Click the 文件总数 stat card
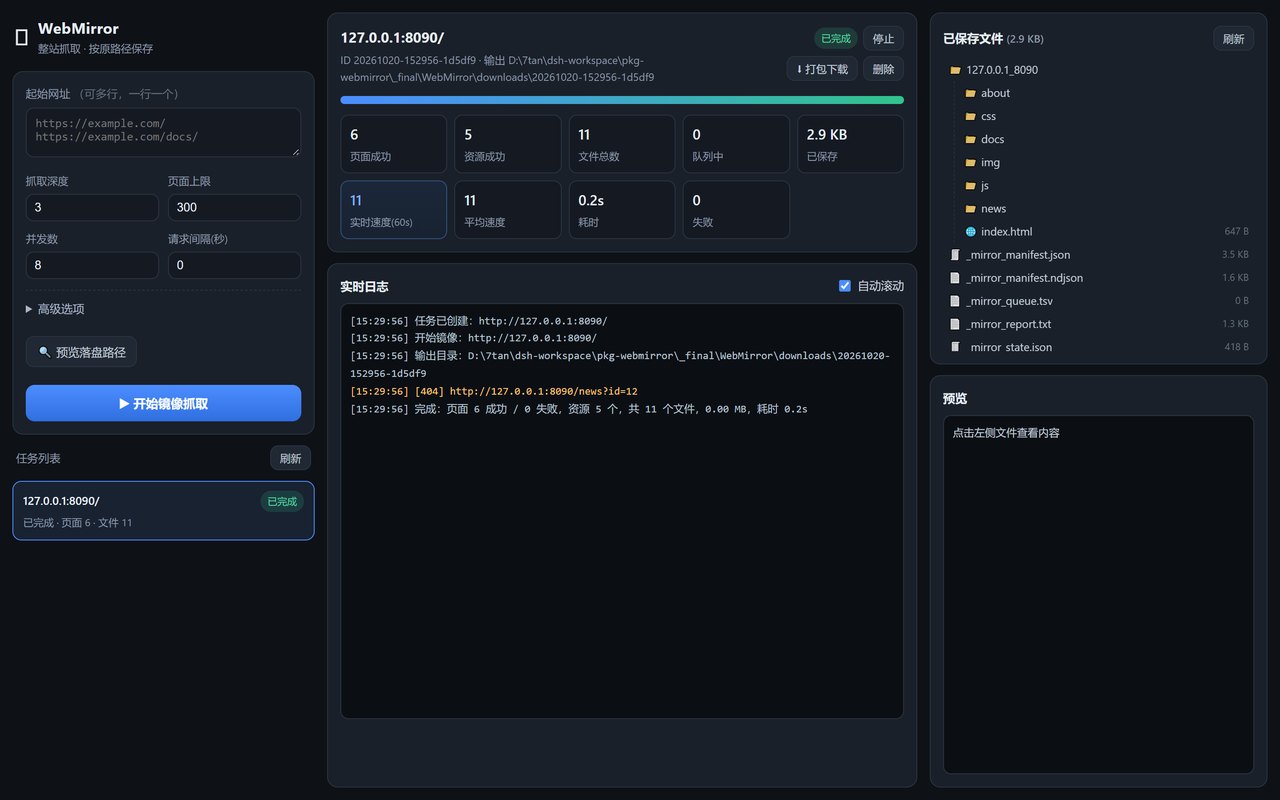Screen dimensions: 1280x800 pos(622,144)
